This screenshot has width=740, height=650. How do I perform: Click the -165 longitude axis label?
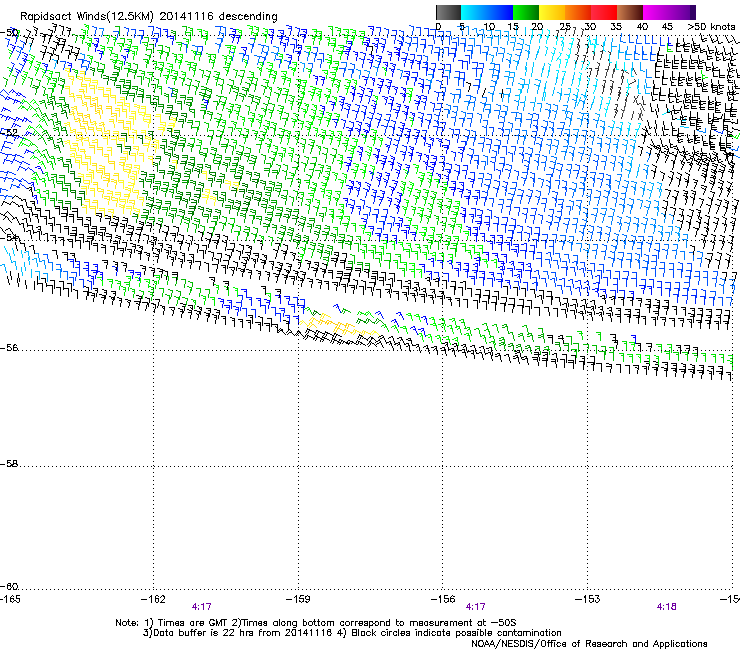(10, 599)
